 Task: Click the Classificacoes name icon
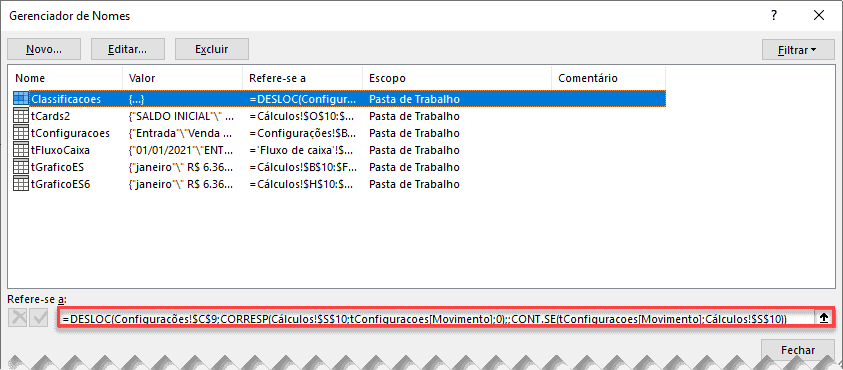(x=20, y=99)
